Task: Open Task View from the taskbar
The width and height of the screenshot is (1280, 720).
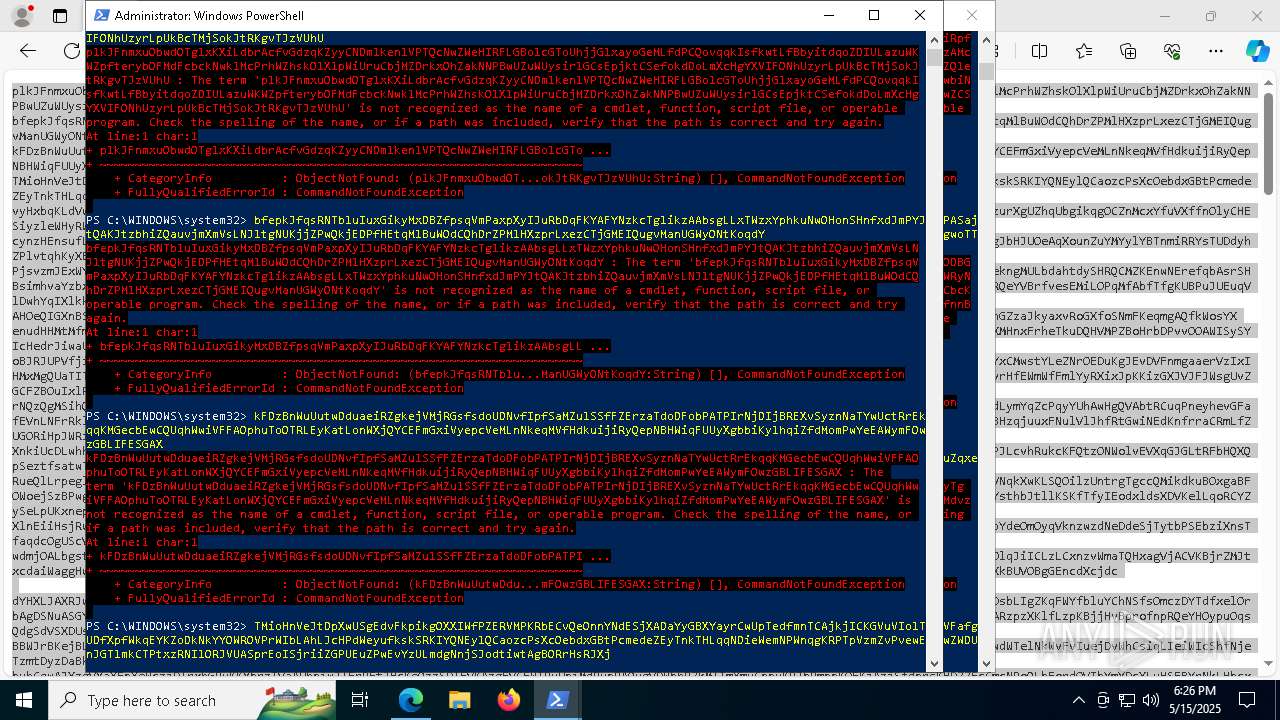Action: tap(360, 700)
